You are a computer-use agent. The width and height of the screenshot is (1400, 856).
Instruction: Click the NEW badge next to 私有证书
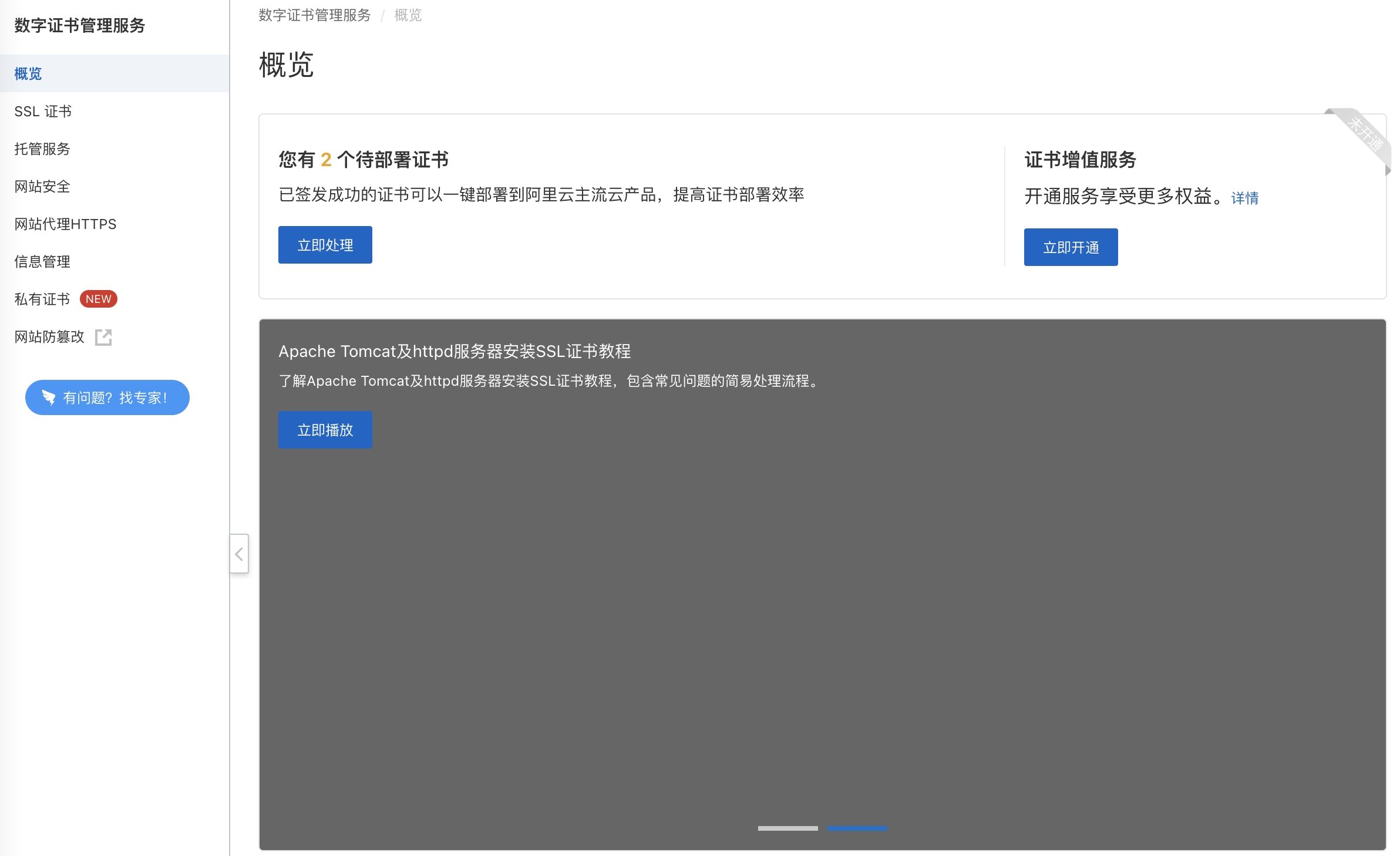[97, 299]
